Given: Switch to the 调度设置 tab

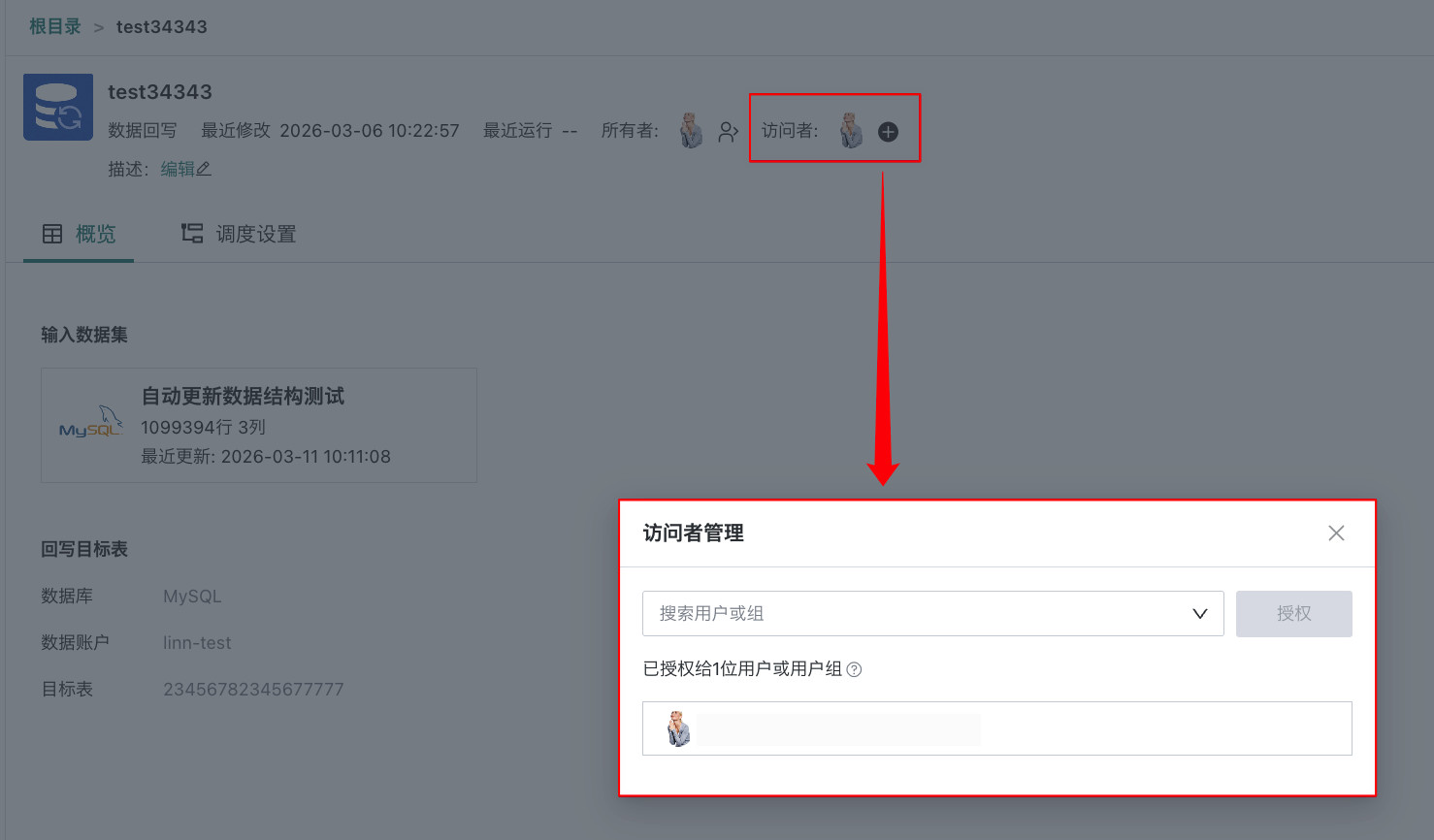Looking at the screenshot, I should [x=239, y=234].
